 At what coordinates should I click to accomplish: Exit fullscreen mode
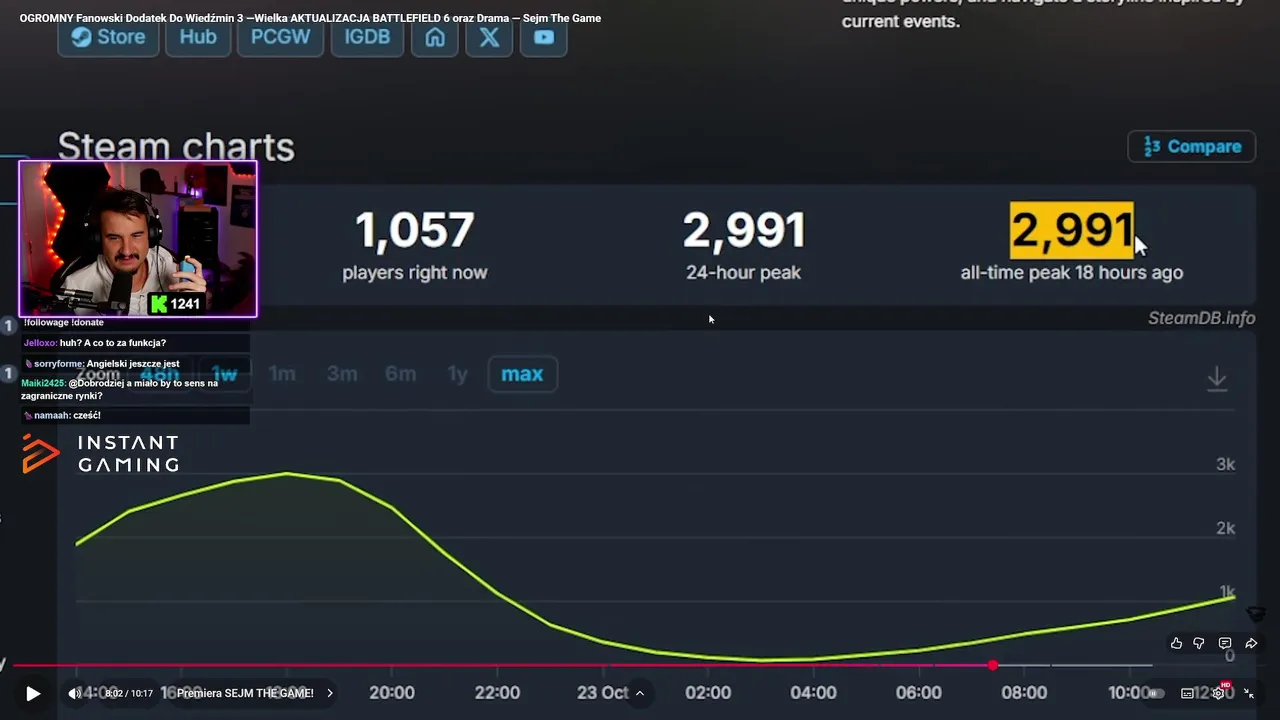tap(1249, 693)
